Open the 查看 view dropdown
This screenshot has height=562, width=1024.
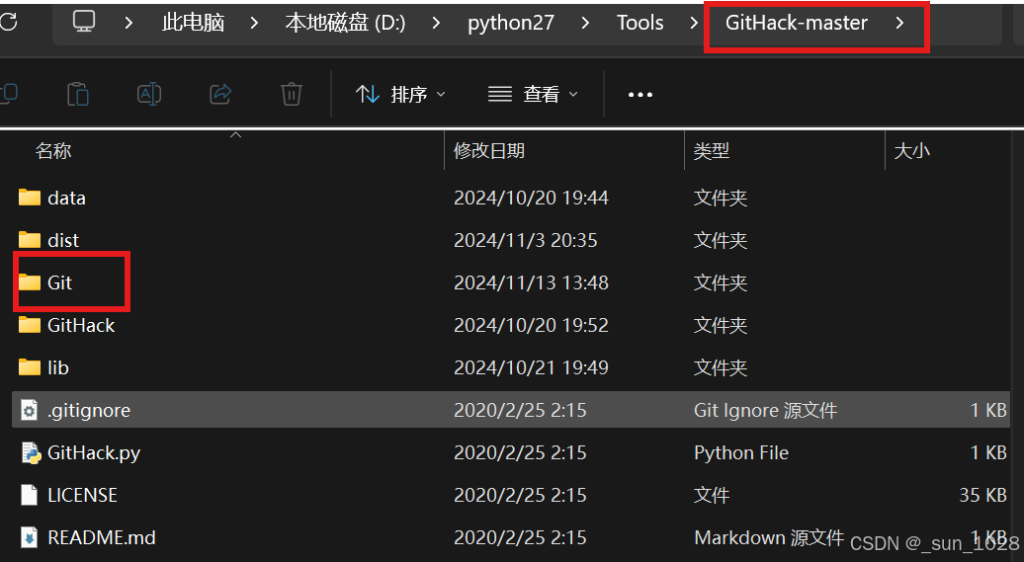point(533,94)
